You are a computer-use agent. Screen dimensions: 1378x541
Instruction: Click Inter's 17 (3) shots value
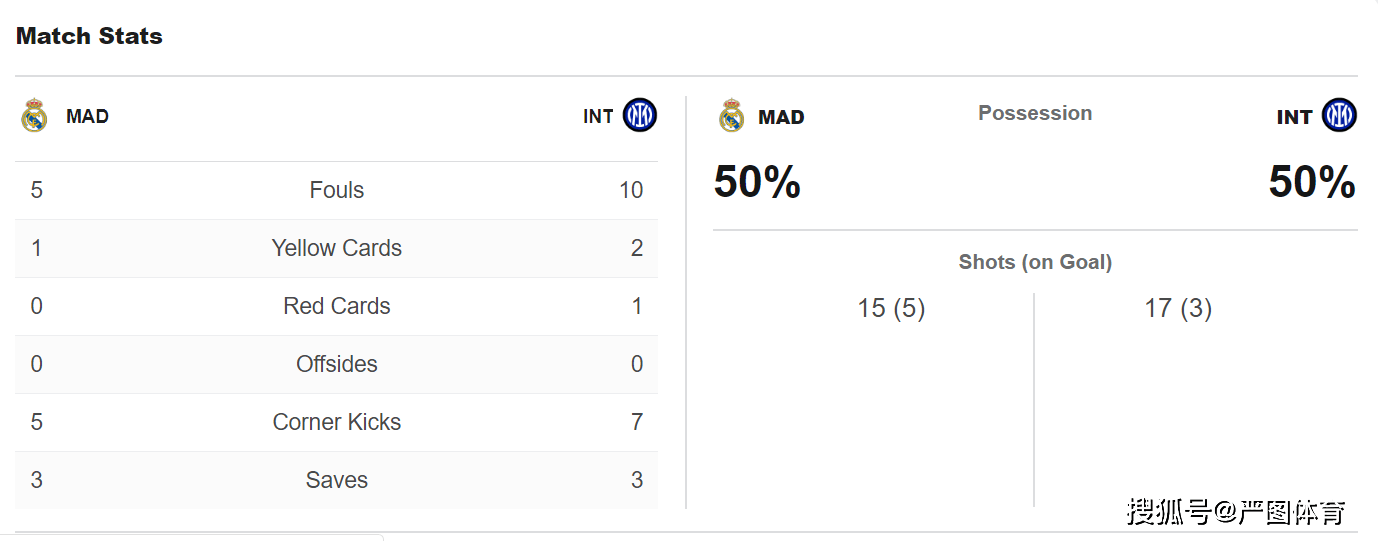coord(1178,308)
